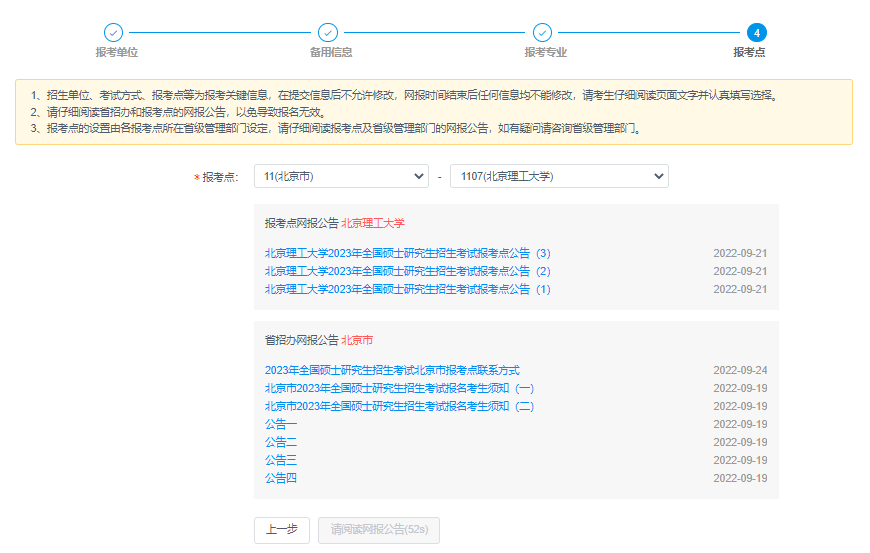Open the 公告三 link
This screenshot has height=553, width=870.
coord(281,460)
